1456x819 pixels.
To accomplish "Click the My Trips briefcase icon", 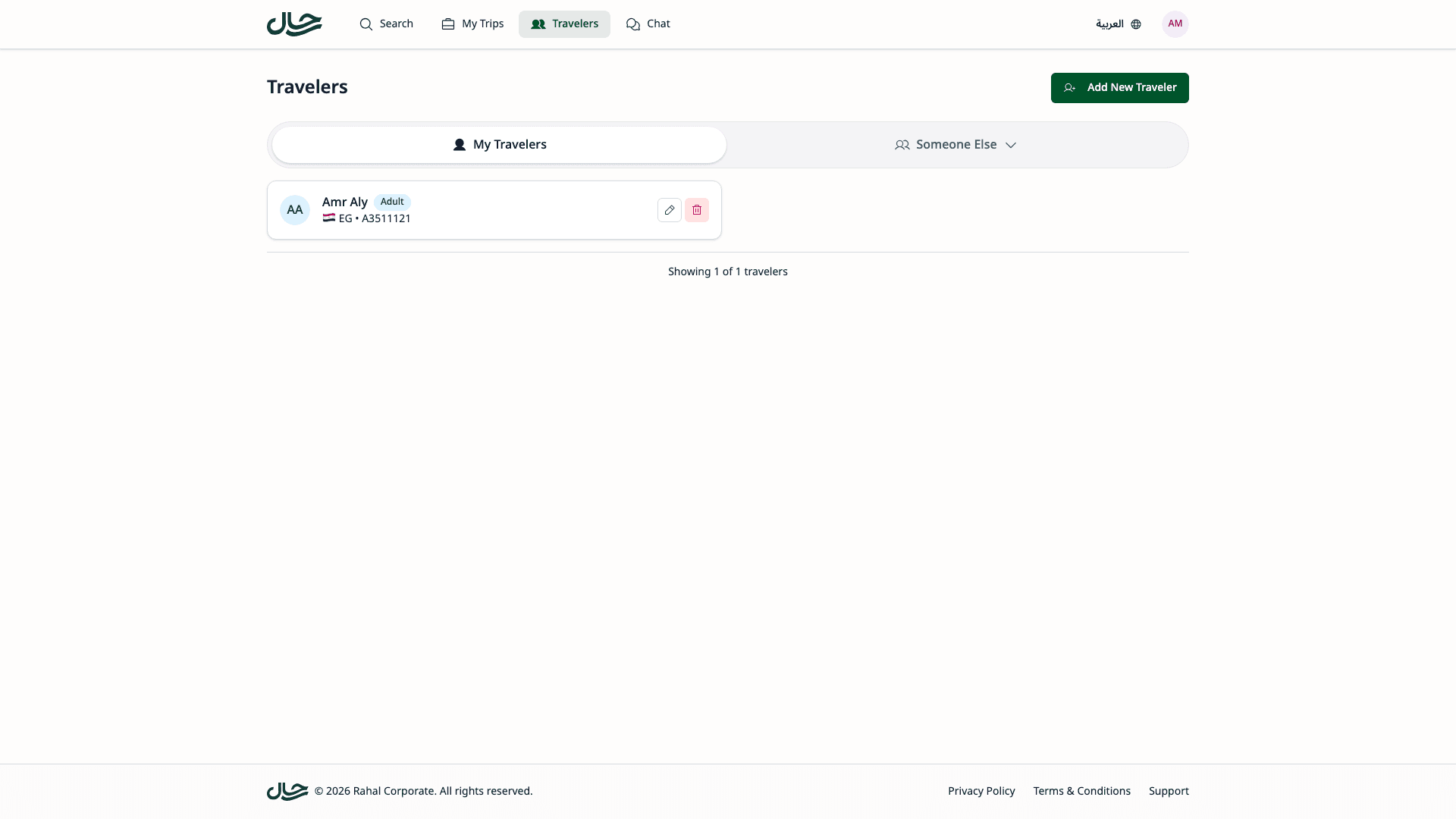I will click(x=447, y=24).
